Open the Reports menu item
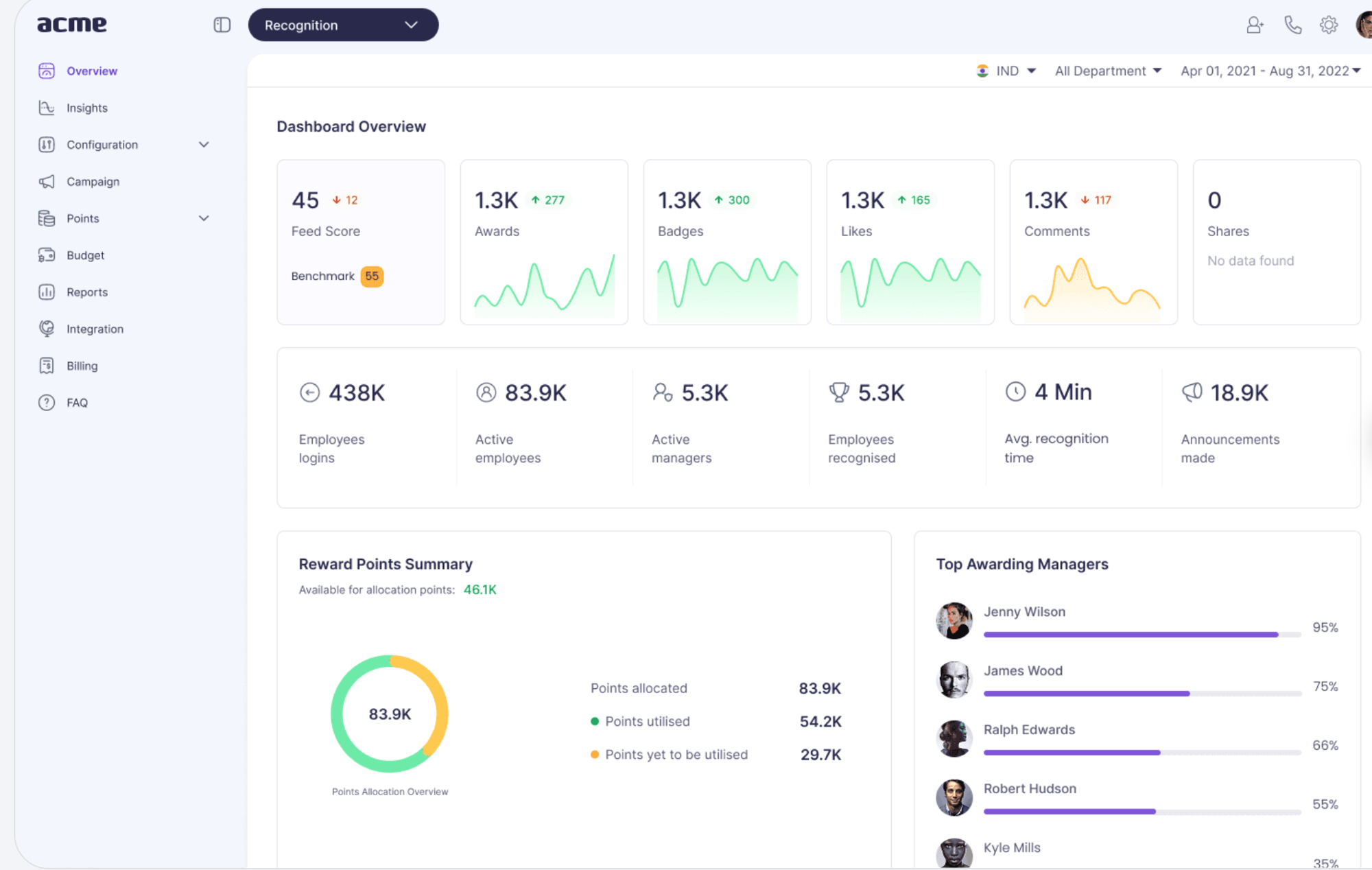 (87, 292)
